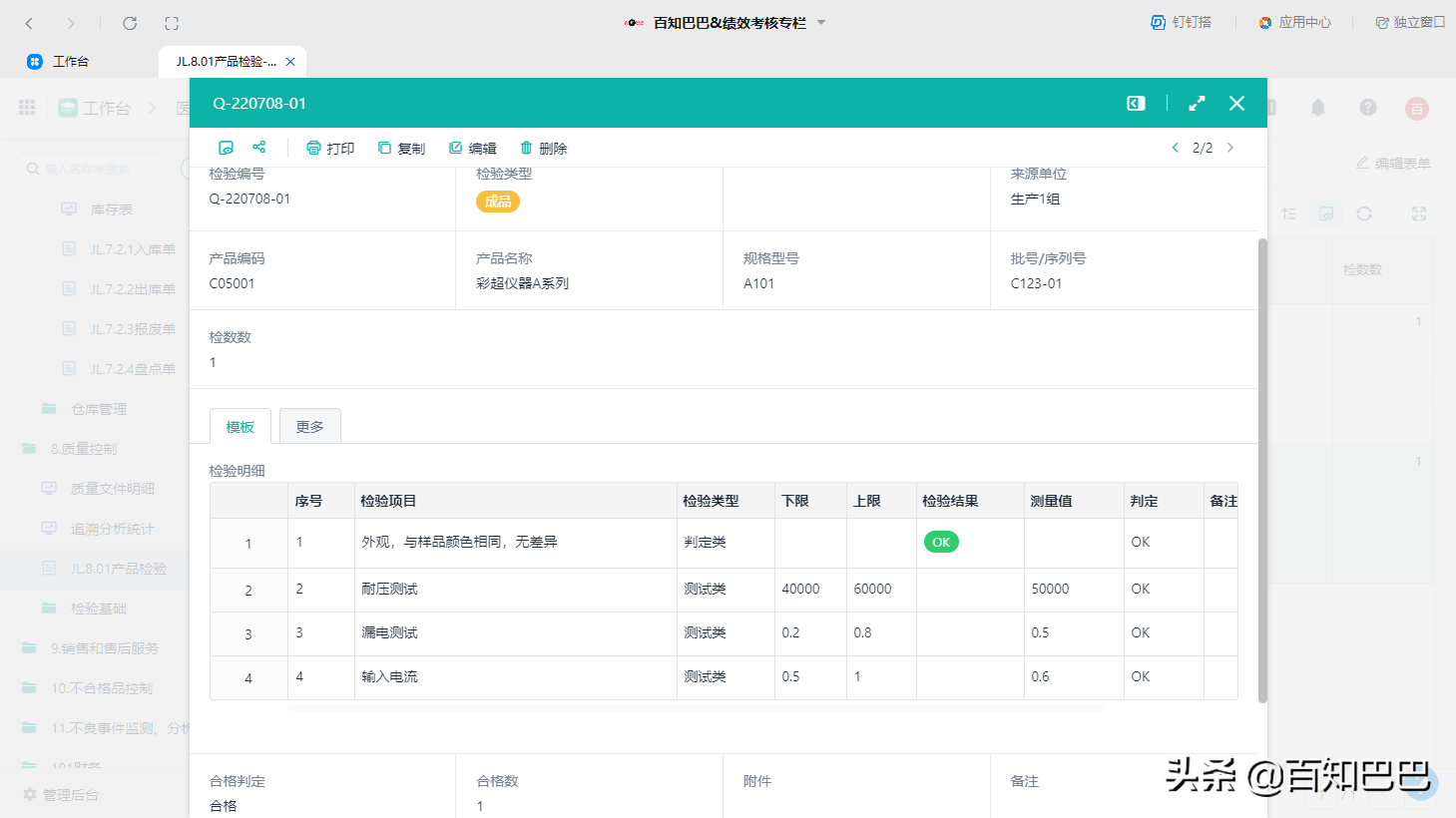Expand 10.不合格品控制 folder
This screenshot has width=1456, height=818.
tap(102, 688)
